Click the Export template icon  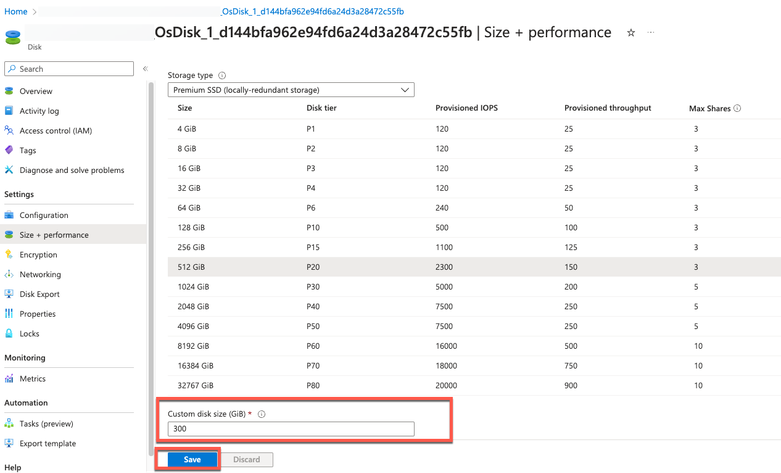point(9,443)
